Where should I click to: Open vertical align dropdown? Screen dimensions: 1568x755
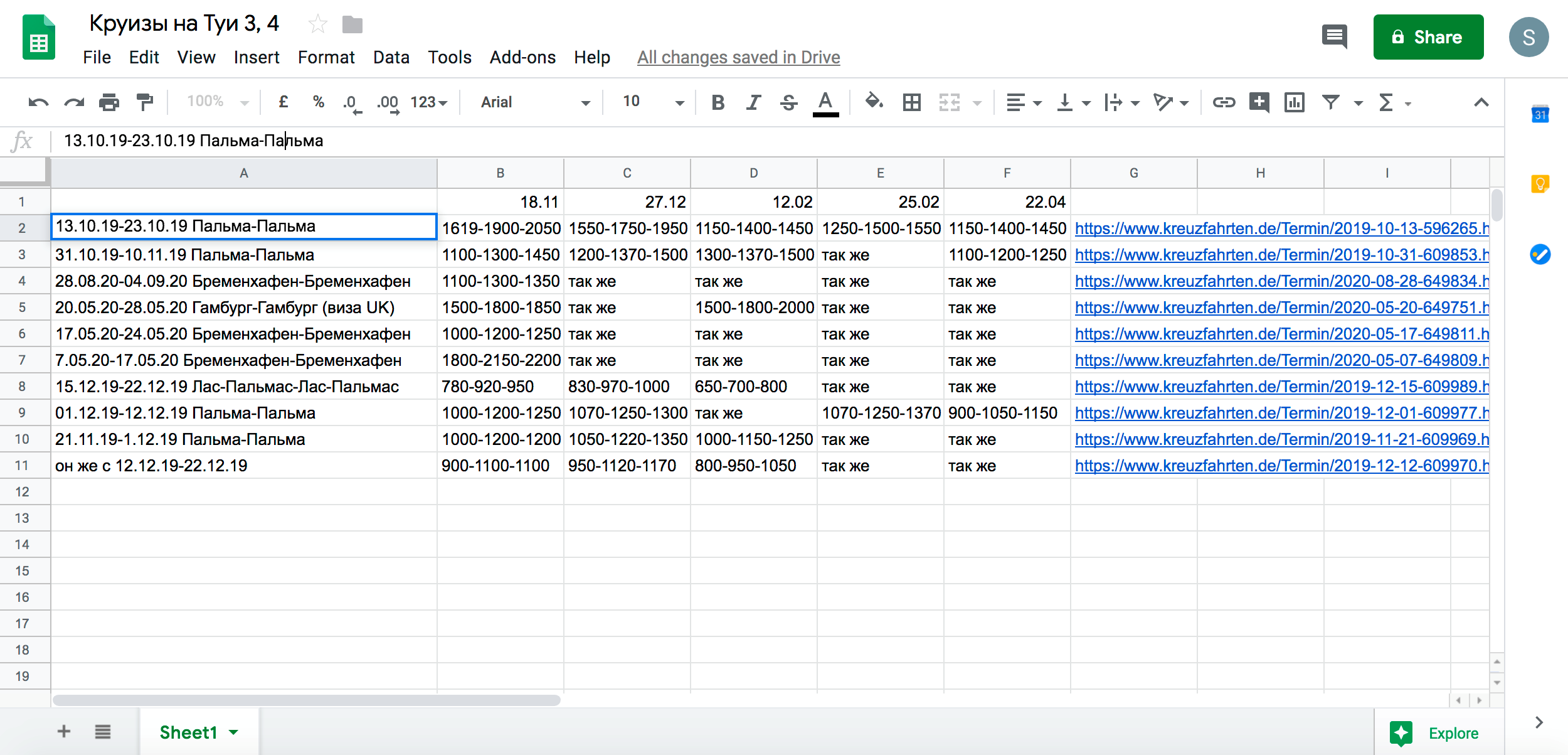click(x=1073, y=102)
